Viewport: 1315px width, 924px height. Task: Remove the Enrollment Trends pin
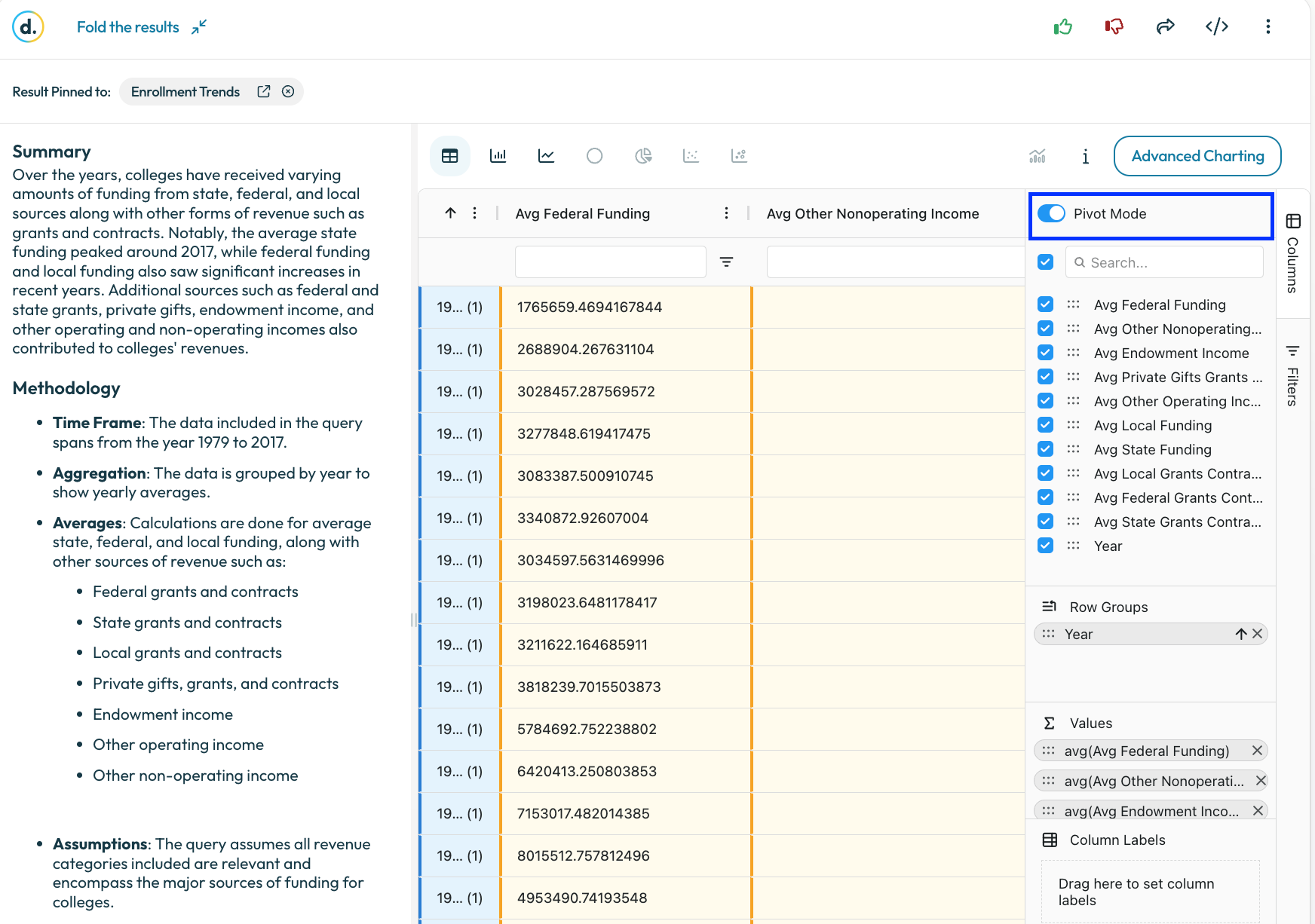coord(288,91)
